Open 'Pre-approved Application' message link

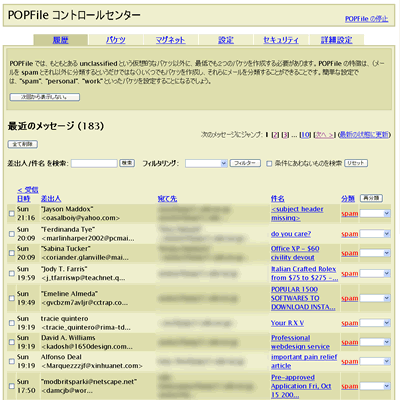coord(301,386)
